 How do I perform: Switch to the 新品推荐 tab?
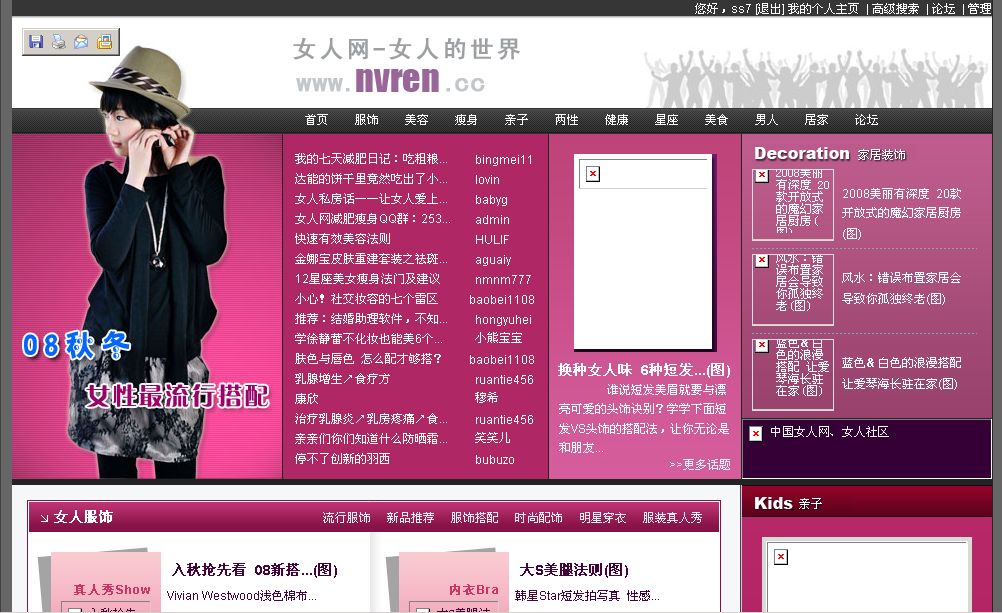click(410, 518)
